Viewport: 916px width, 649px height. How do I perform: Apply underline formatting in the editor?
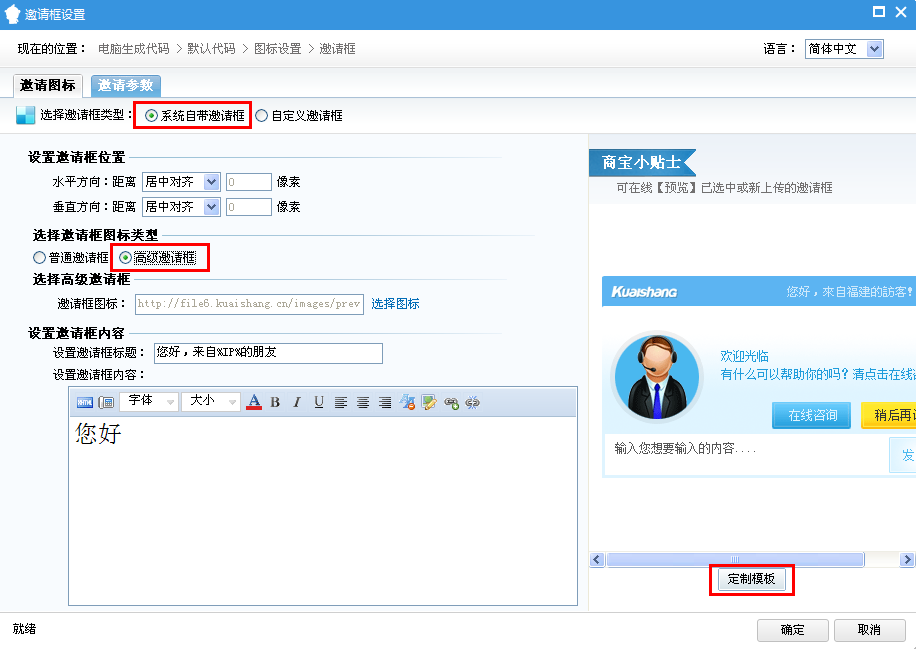pos(319,402)
